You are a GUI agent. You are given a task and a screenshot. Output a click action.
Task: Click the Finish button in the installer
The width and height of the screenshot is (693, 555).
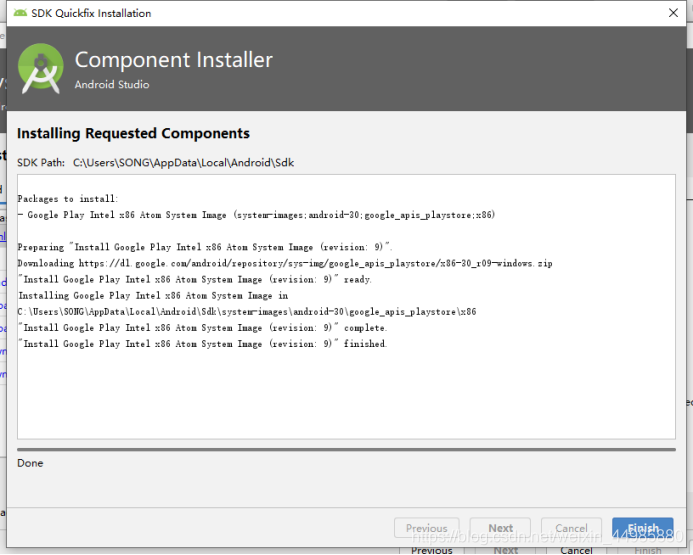point(643,528)
